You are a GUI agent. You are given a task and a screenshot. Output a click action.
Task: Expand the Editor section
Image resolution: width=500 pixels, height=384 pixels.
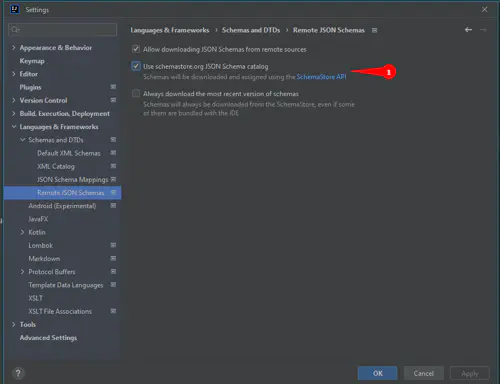click(14, 74)
